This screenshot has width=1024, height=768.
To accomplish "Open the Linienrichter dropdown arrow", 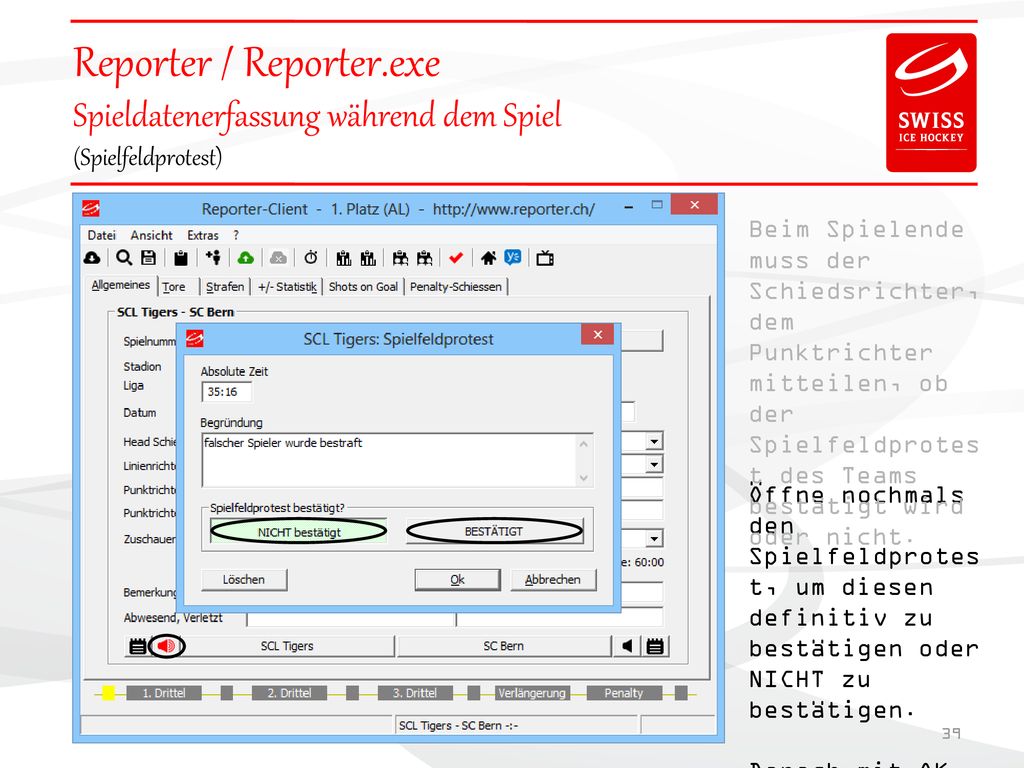I will click(654, 465).
